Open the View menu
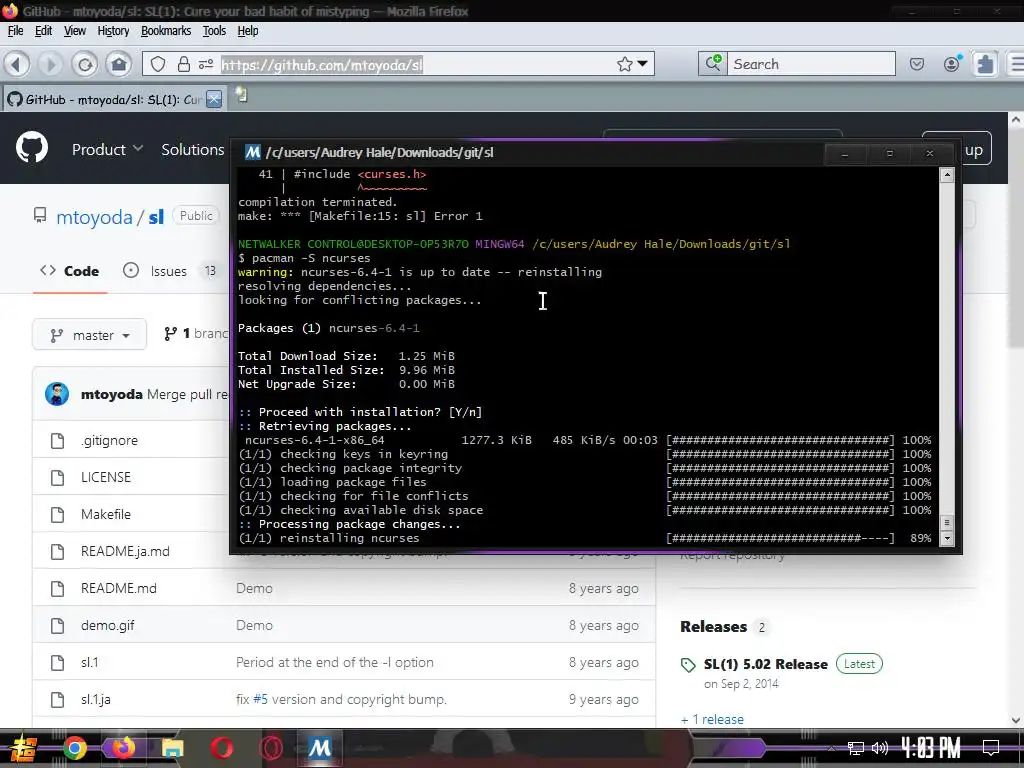Screen dimensions: 1024x768 [x=74, y=31]
